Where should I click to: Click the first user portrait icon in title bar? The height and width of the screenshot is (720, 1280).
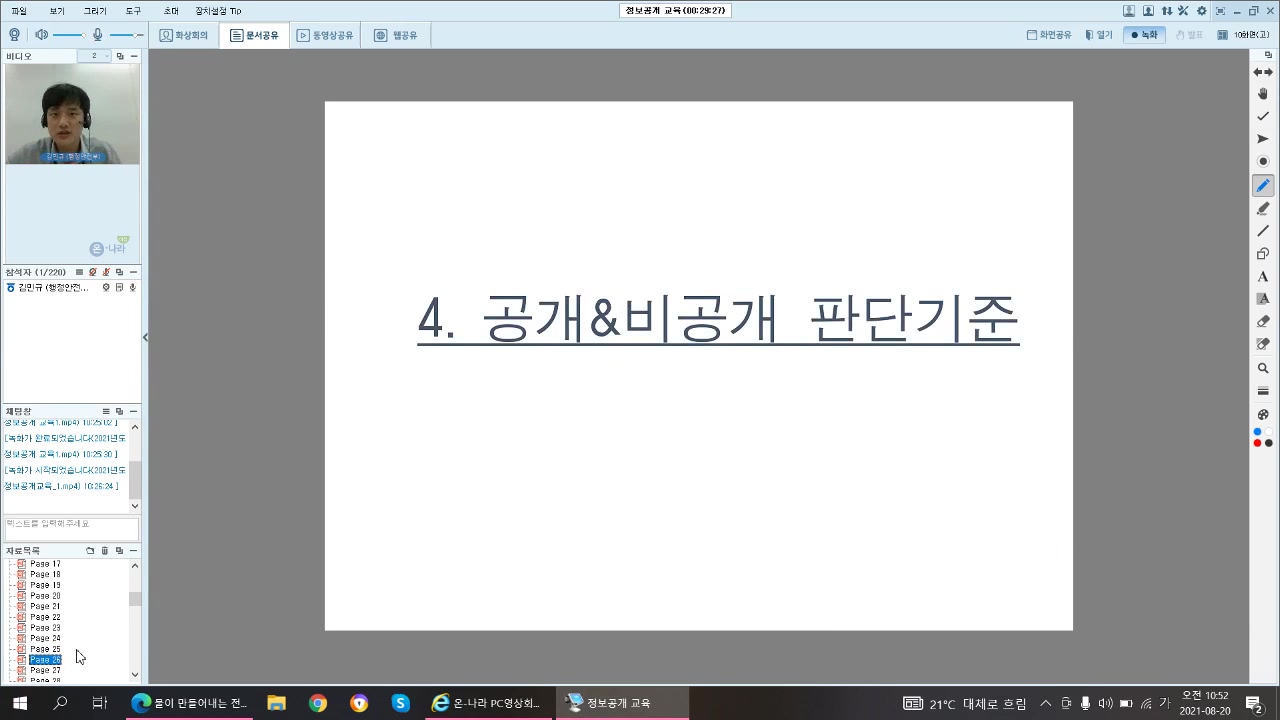tap(1129, 11)
